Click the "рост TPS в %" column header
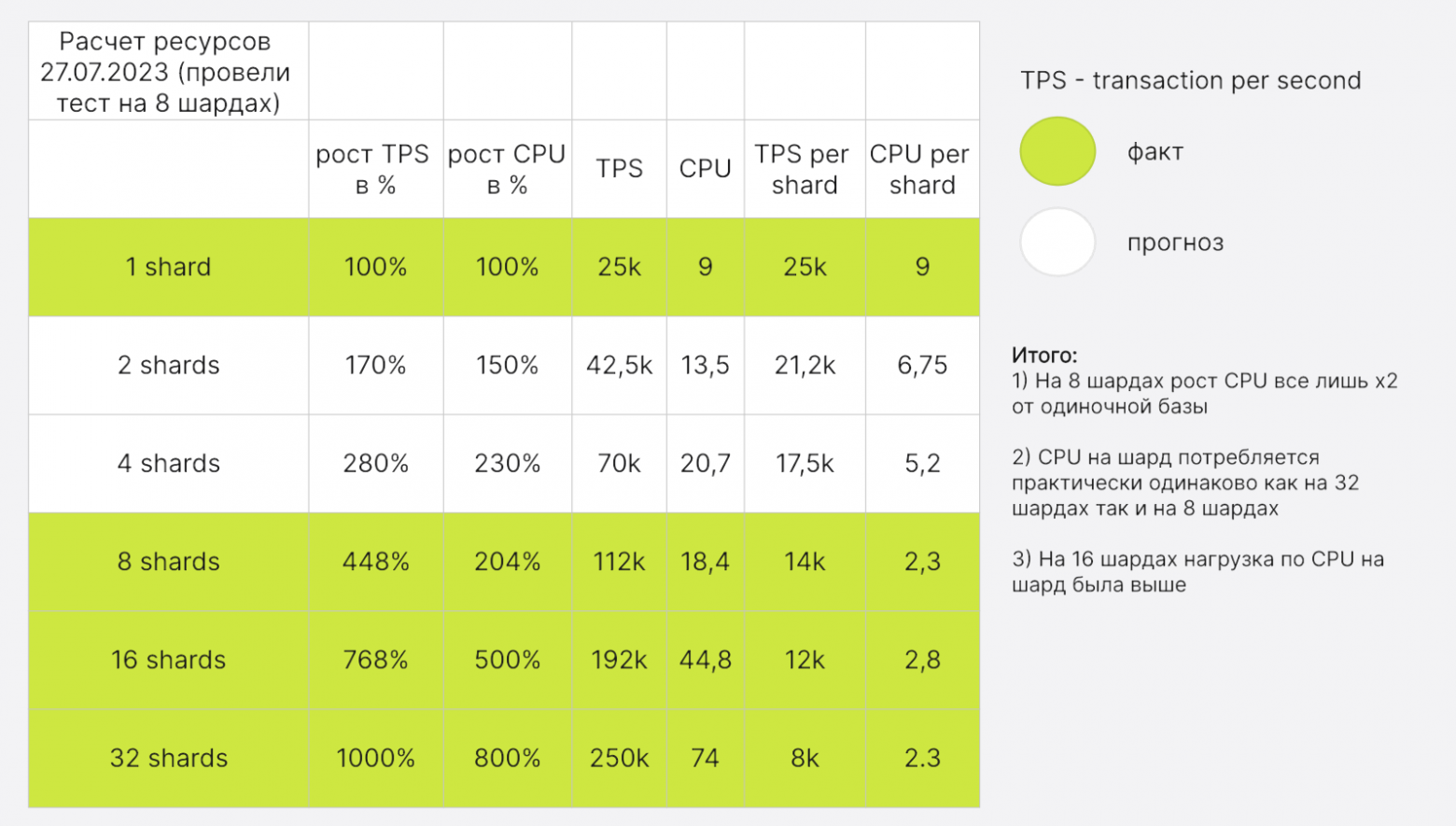The image size is (1456, 826). pos(374,169)
